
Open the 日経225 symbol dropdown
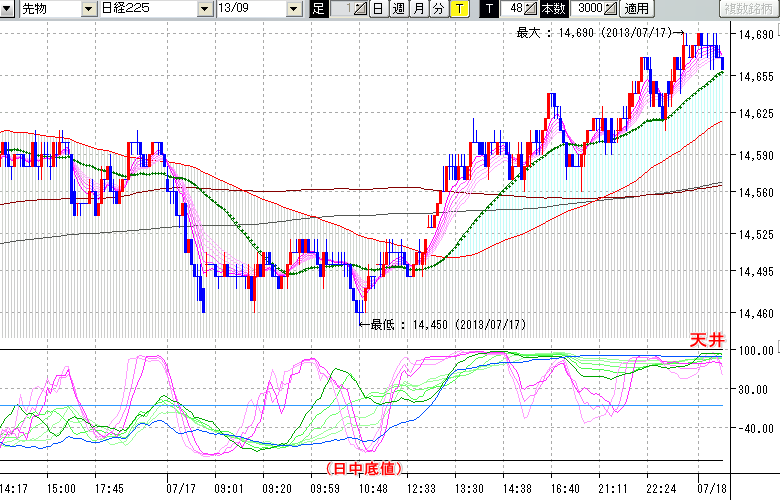tap(204, 9)
